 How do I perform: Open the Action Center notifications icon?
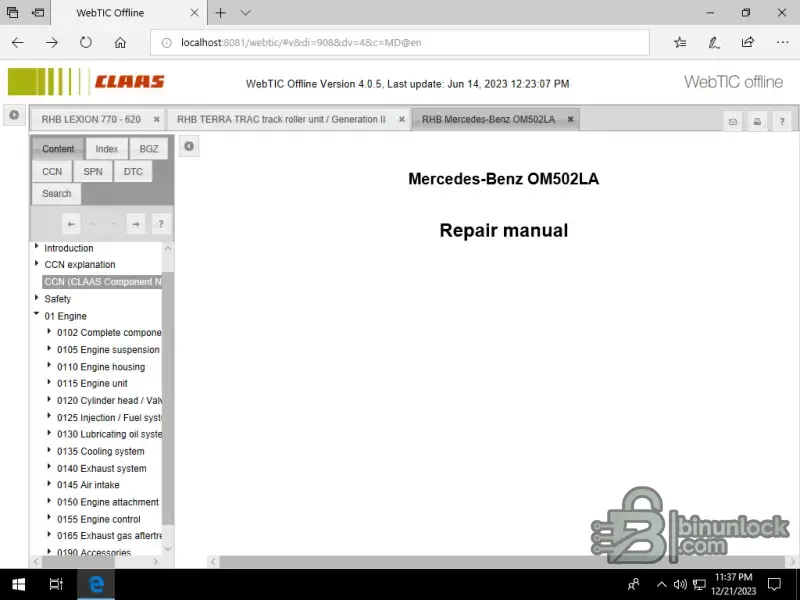[x=774, y=585]
